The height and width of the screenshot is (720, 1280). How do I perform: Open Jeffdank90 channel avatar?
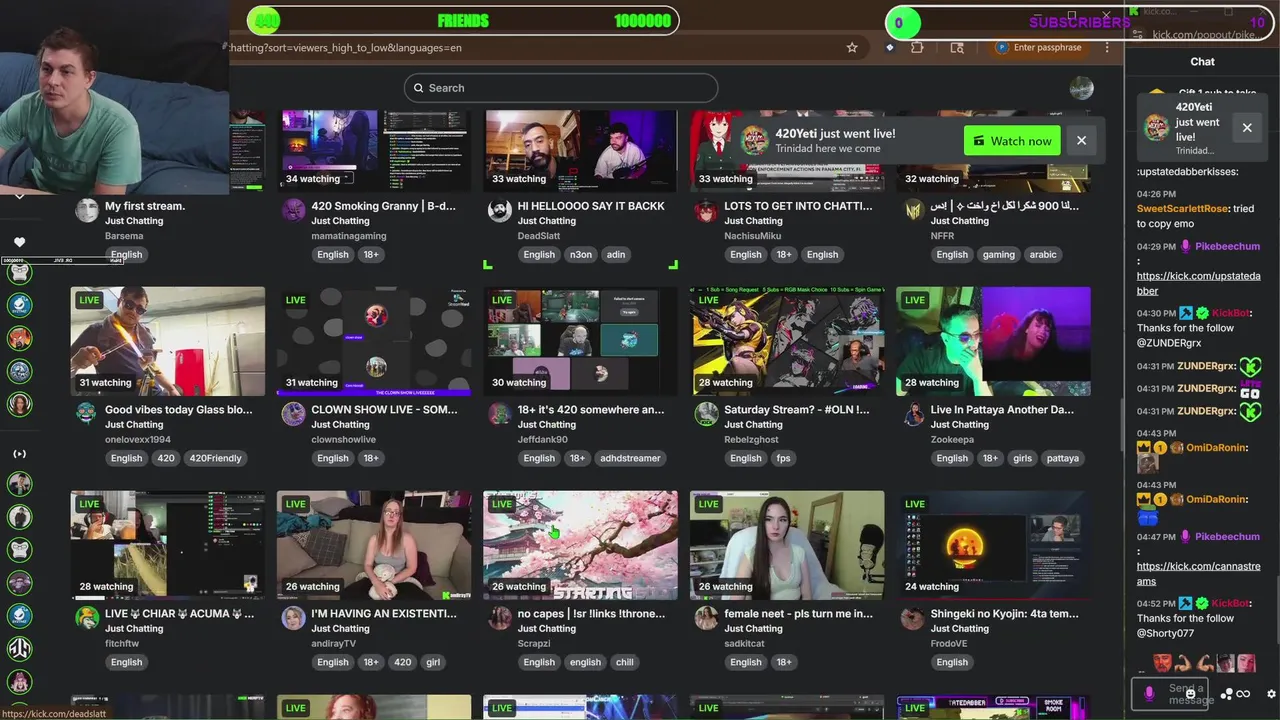[x=500, y=414]
